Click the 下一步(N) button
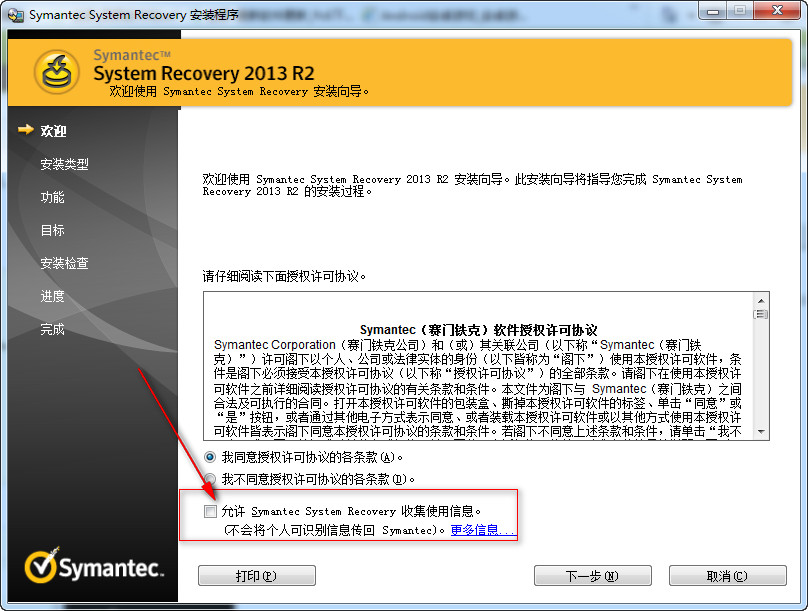 click(593, 575)
